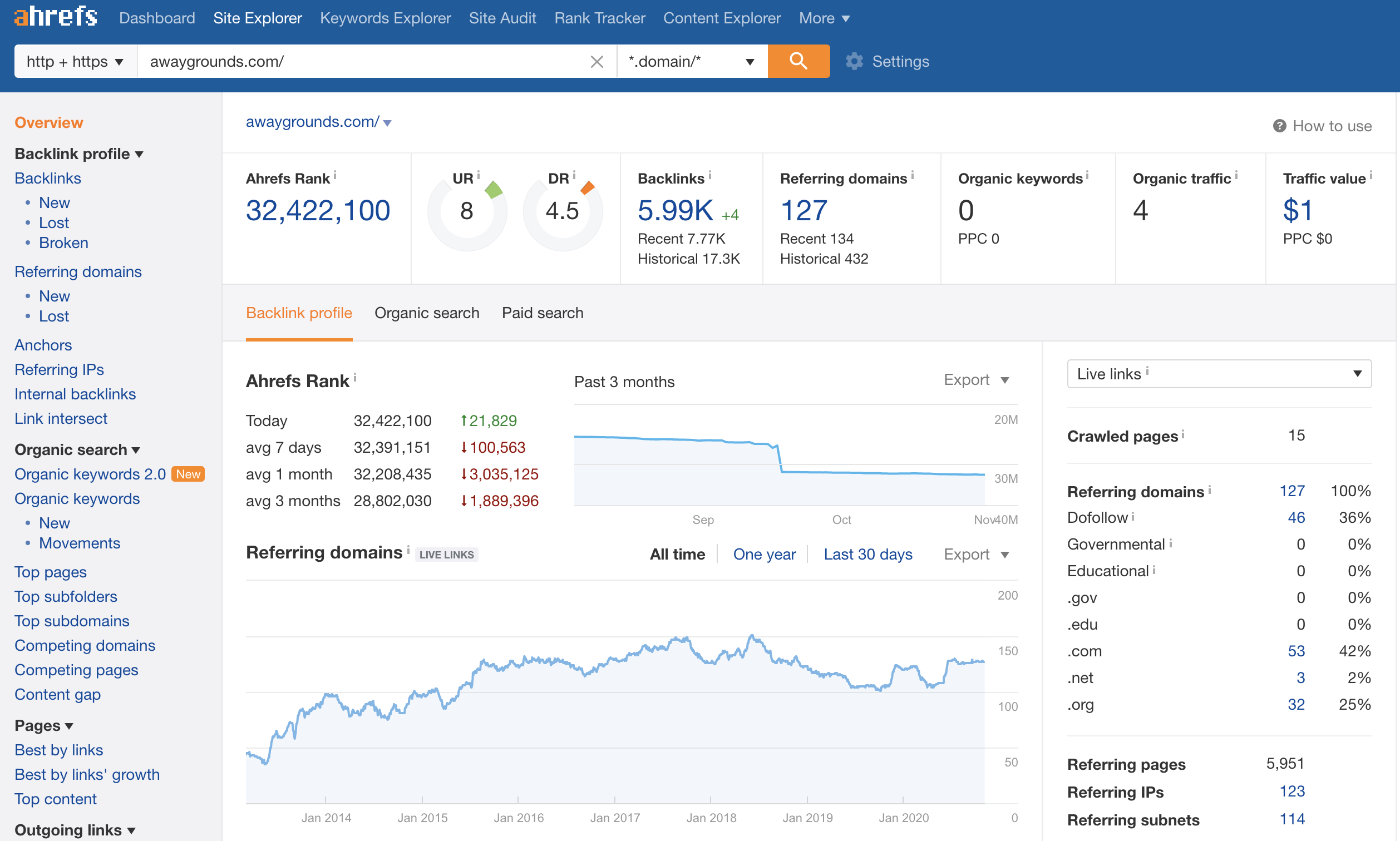The width and height of the screenshot is (1400, 841).
Task: Collapse the Organic search sidebar section
Action: coord(77,449)
